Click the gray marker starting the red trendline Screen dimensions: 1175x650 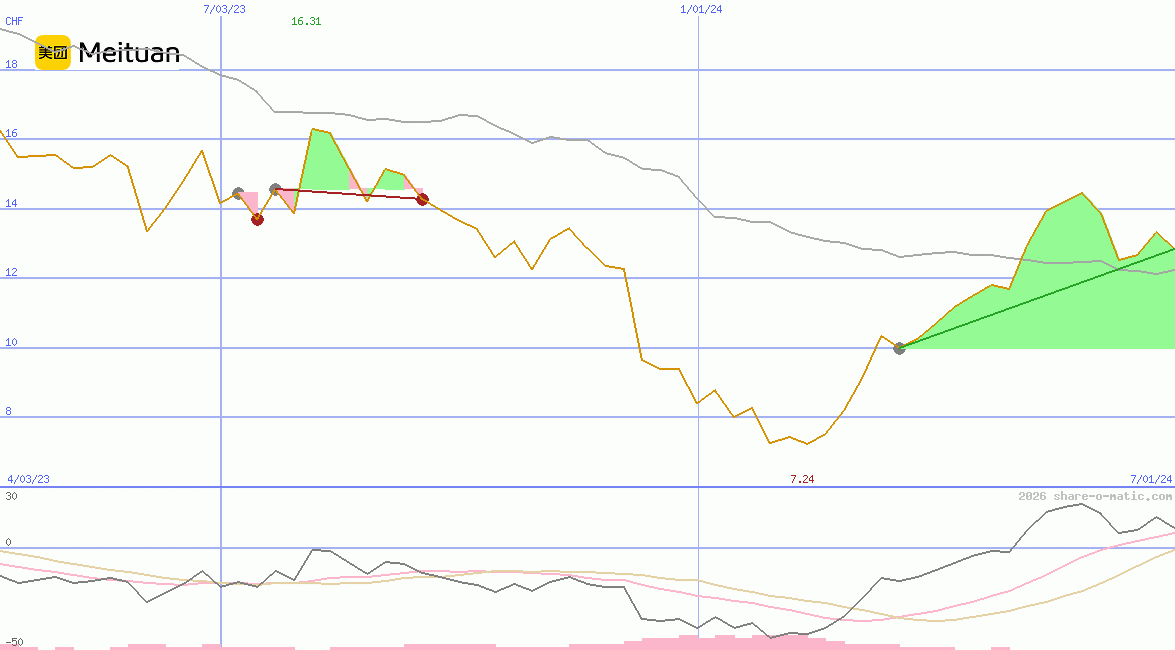[275, 189]
